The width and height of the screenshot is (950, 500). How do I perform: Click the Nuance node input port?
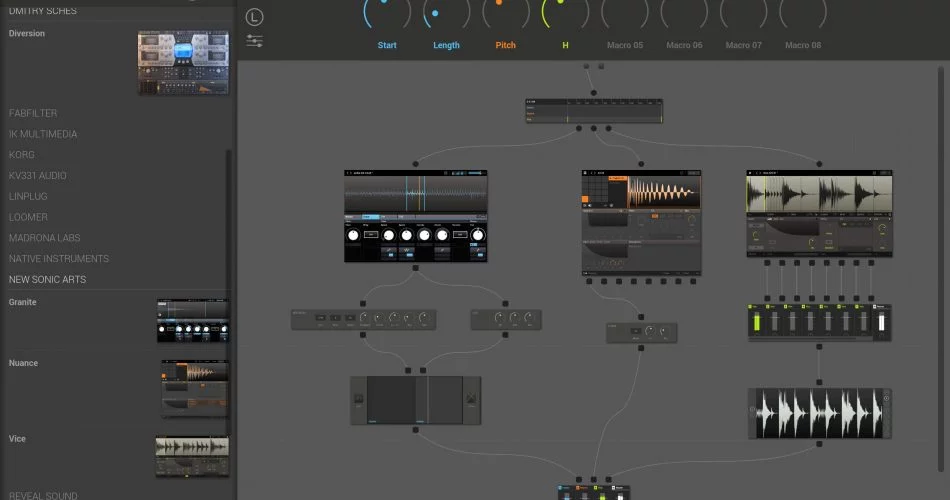tap(641, 164)
